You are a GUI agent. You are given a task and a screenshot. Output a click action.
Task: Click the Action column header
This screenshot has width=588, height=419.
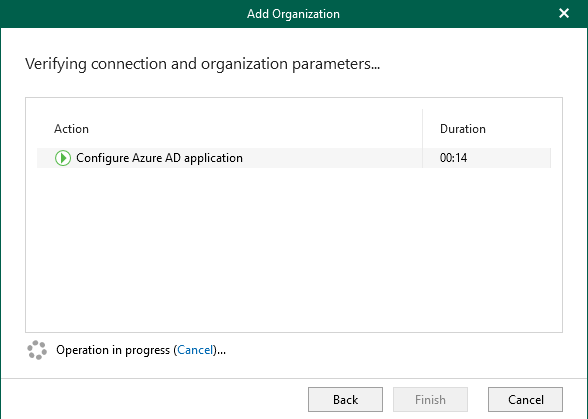point(71,129)
